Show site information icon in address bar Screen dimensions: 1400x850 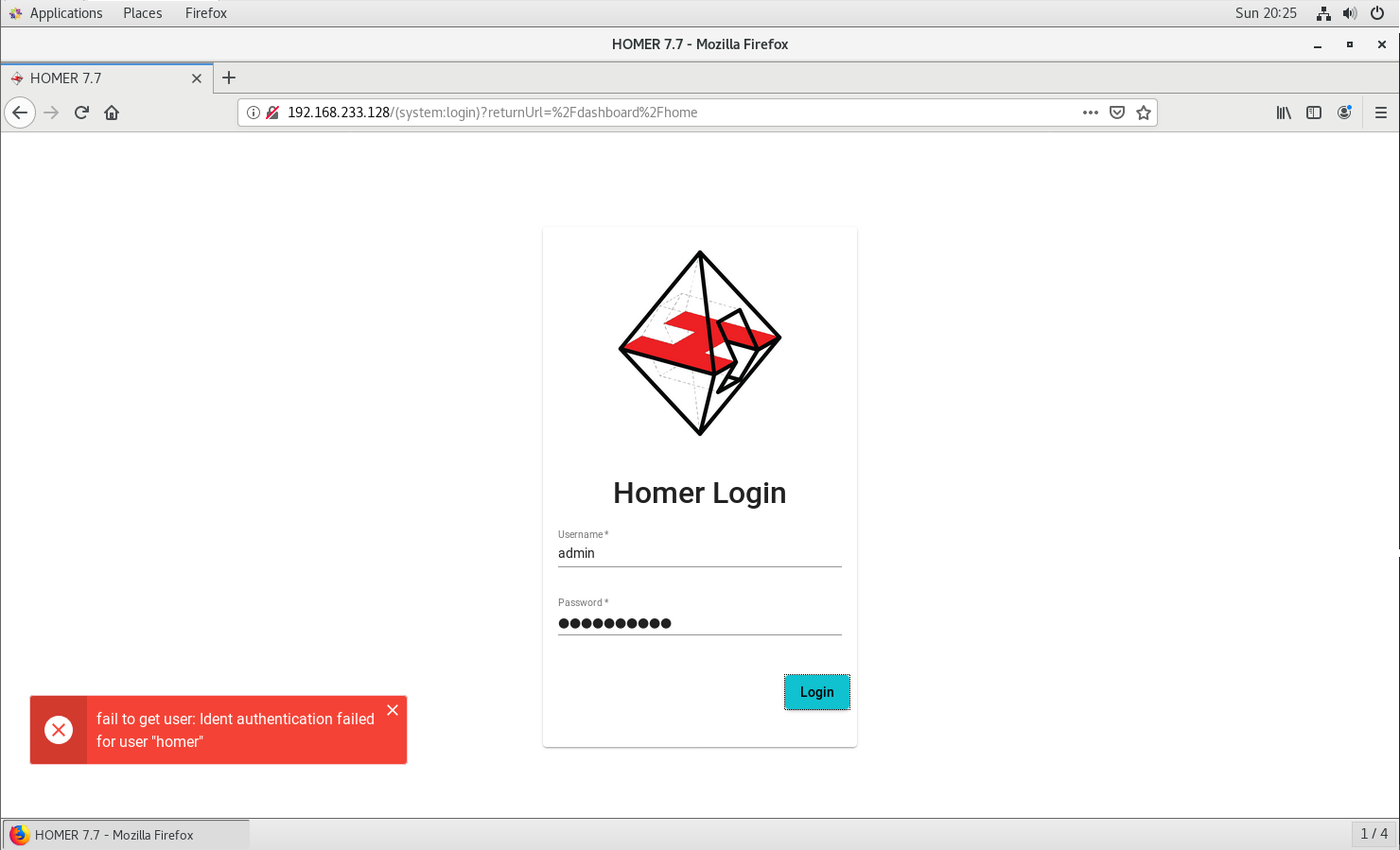pyautogui.click(x=254, y=113)
